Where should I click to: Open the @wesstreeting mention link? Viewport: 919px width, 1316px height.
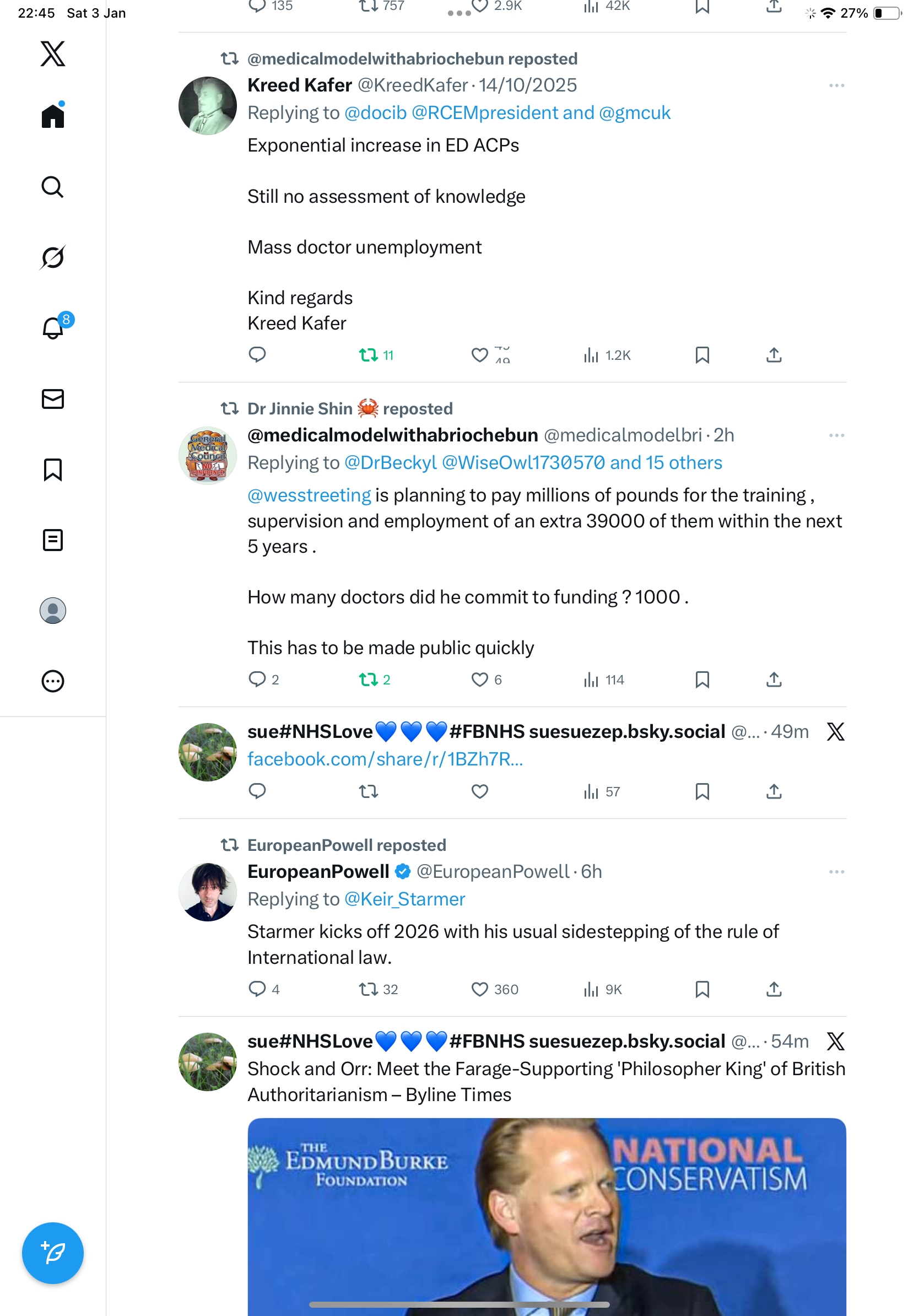pos(309,495)
